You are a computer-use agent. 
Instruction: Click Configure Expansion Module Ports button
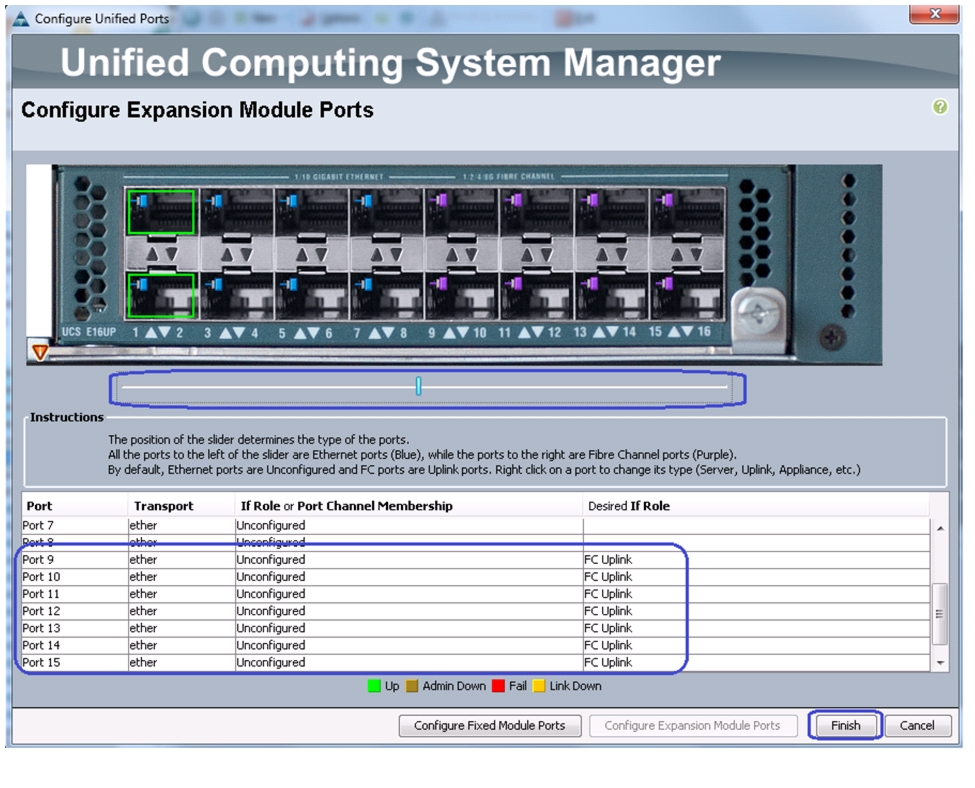693,726
